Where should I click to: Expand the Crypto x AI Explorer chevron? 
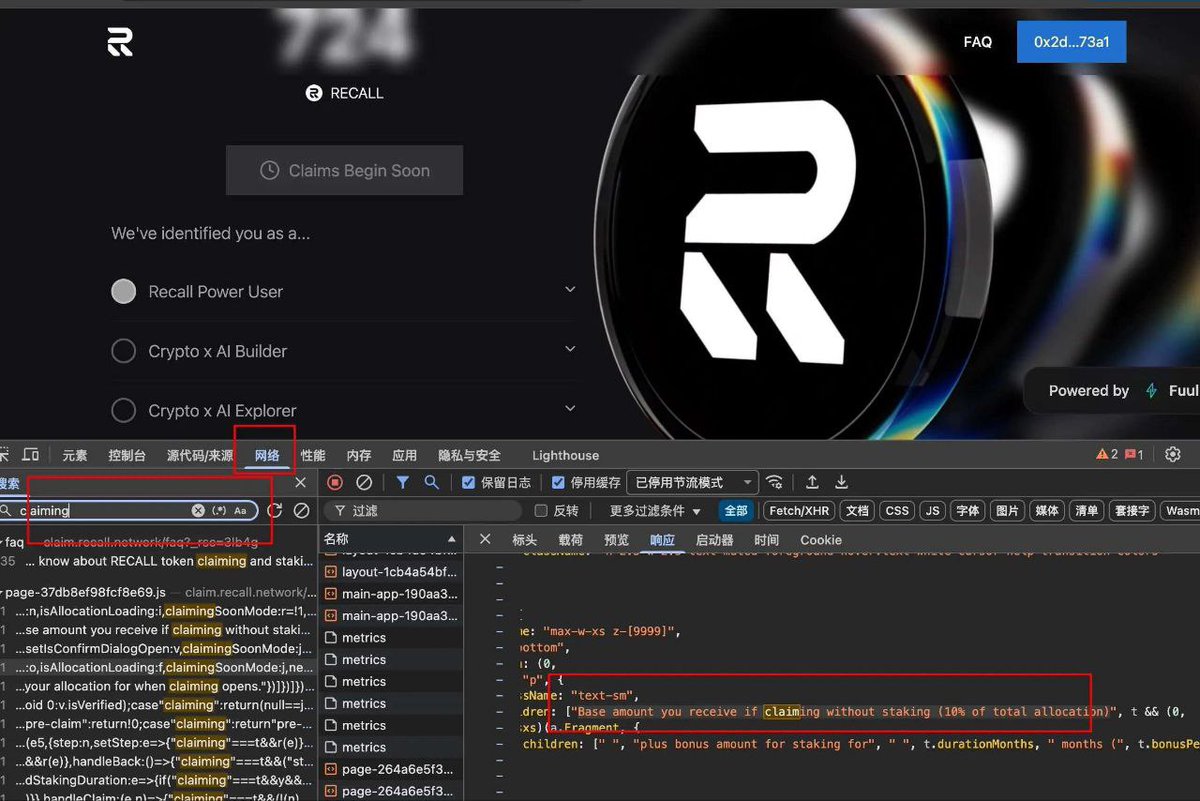tap(570, 409)
